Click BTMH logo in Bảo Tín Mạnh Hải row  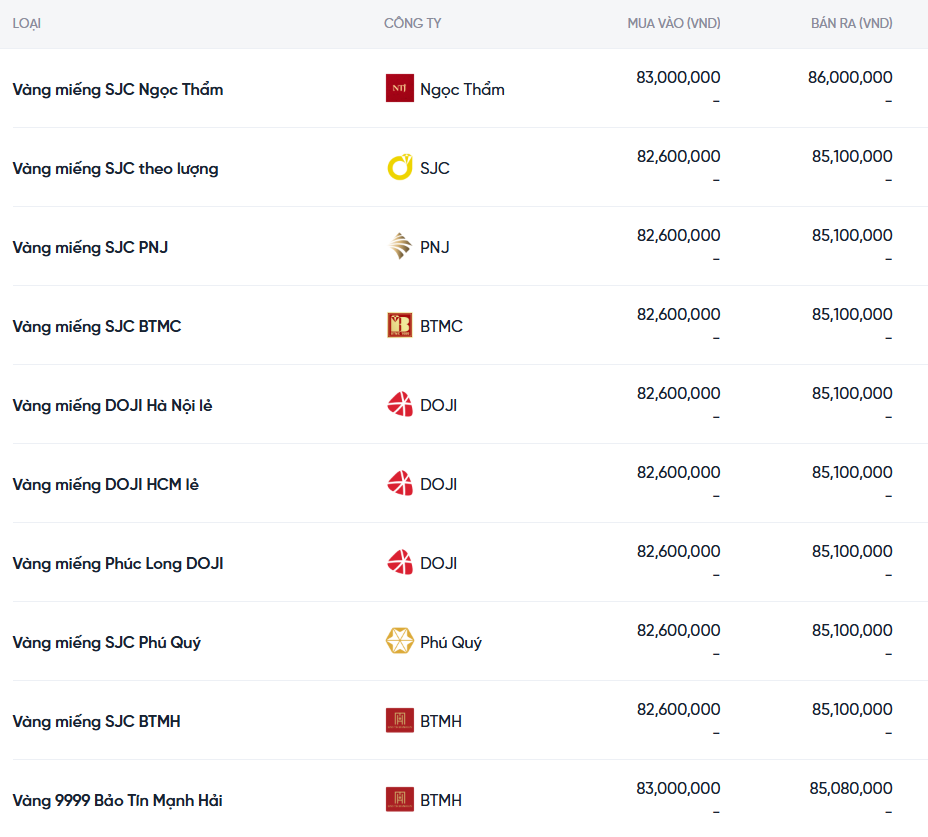coord(399,799)
